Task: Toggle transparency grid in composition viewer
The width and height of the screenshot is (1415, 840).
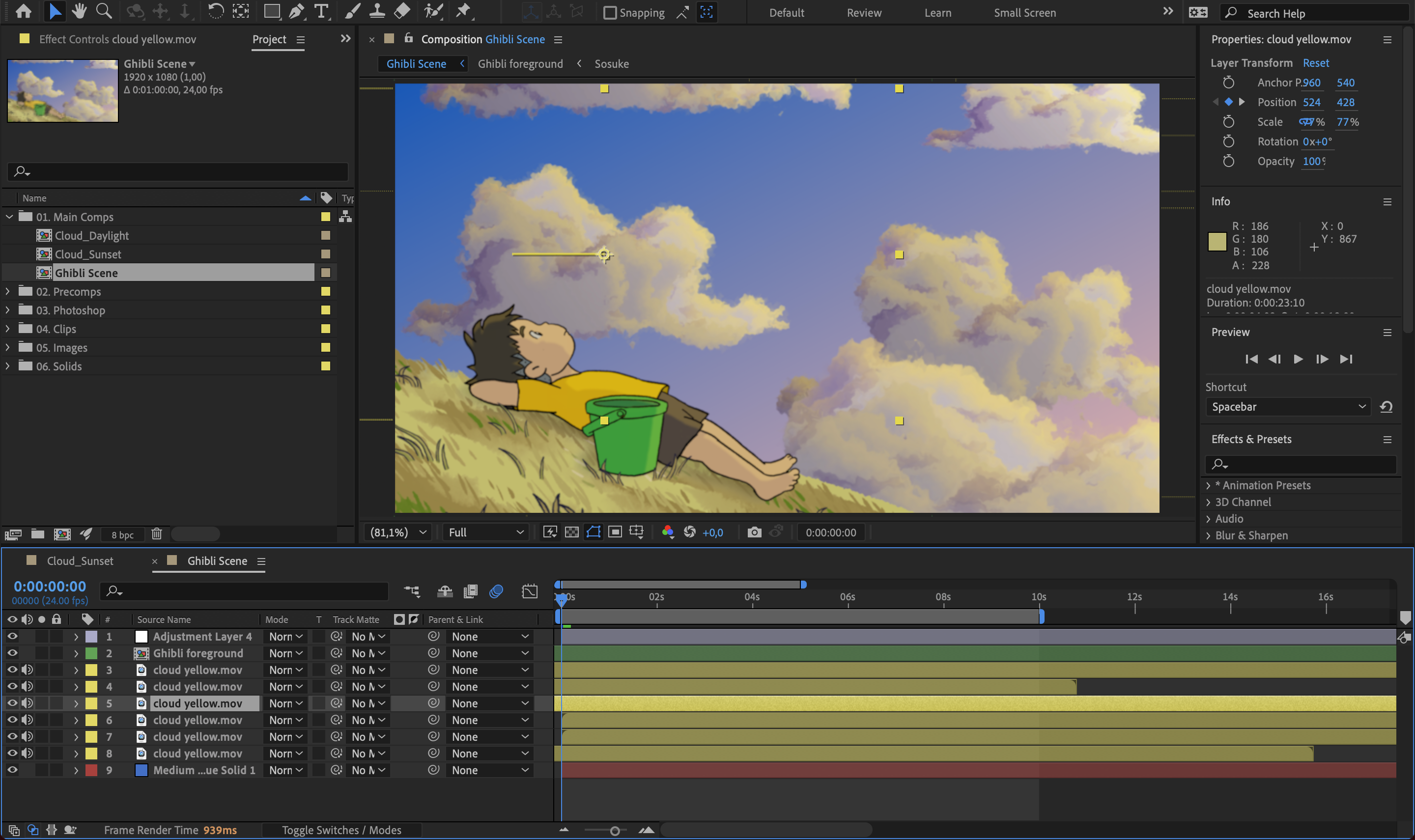Action: (x=572, y=532)
